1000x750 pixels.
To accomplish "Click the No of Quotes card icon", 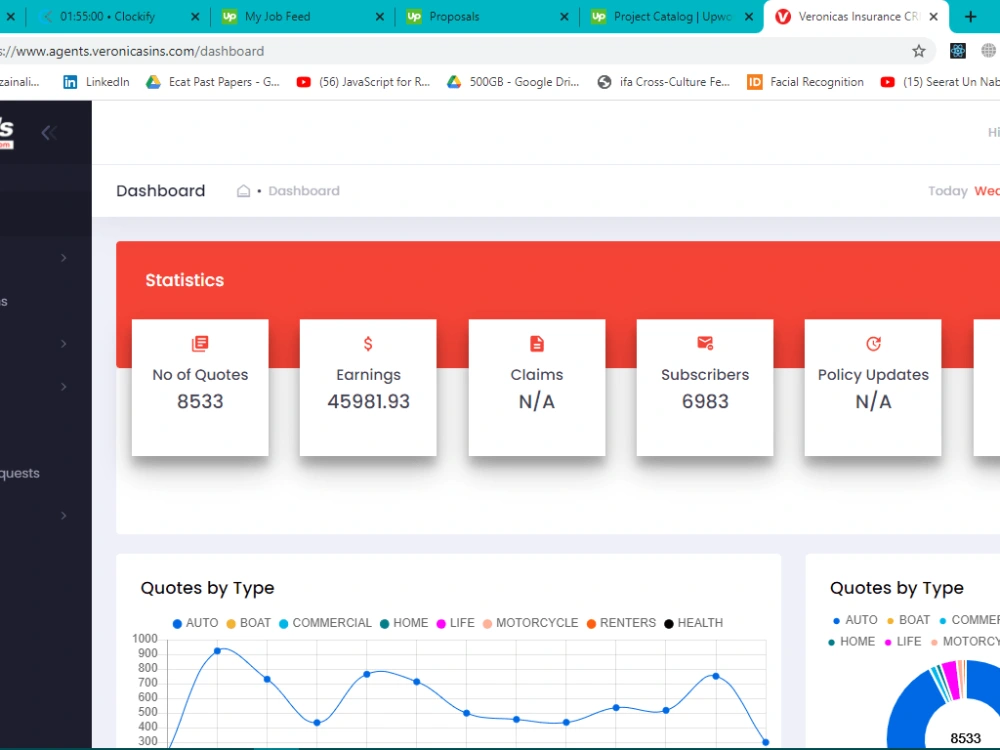I will point(200,342).
